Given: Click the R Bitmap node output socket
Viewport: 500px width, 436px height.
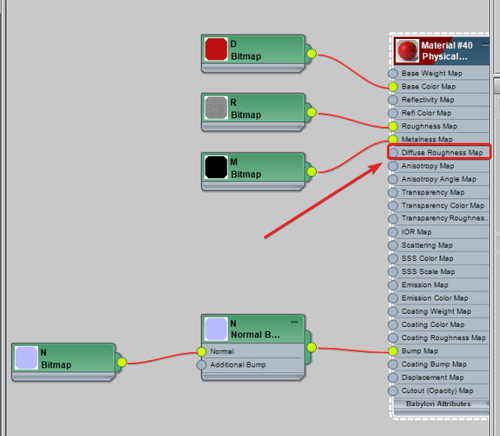Looking at the screenshot, I should pos(311,112).
